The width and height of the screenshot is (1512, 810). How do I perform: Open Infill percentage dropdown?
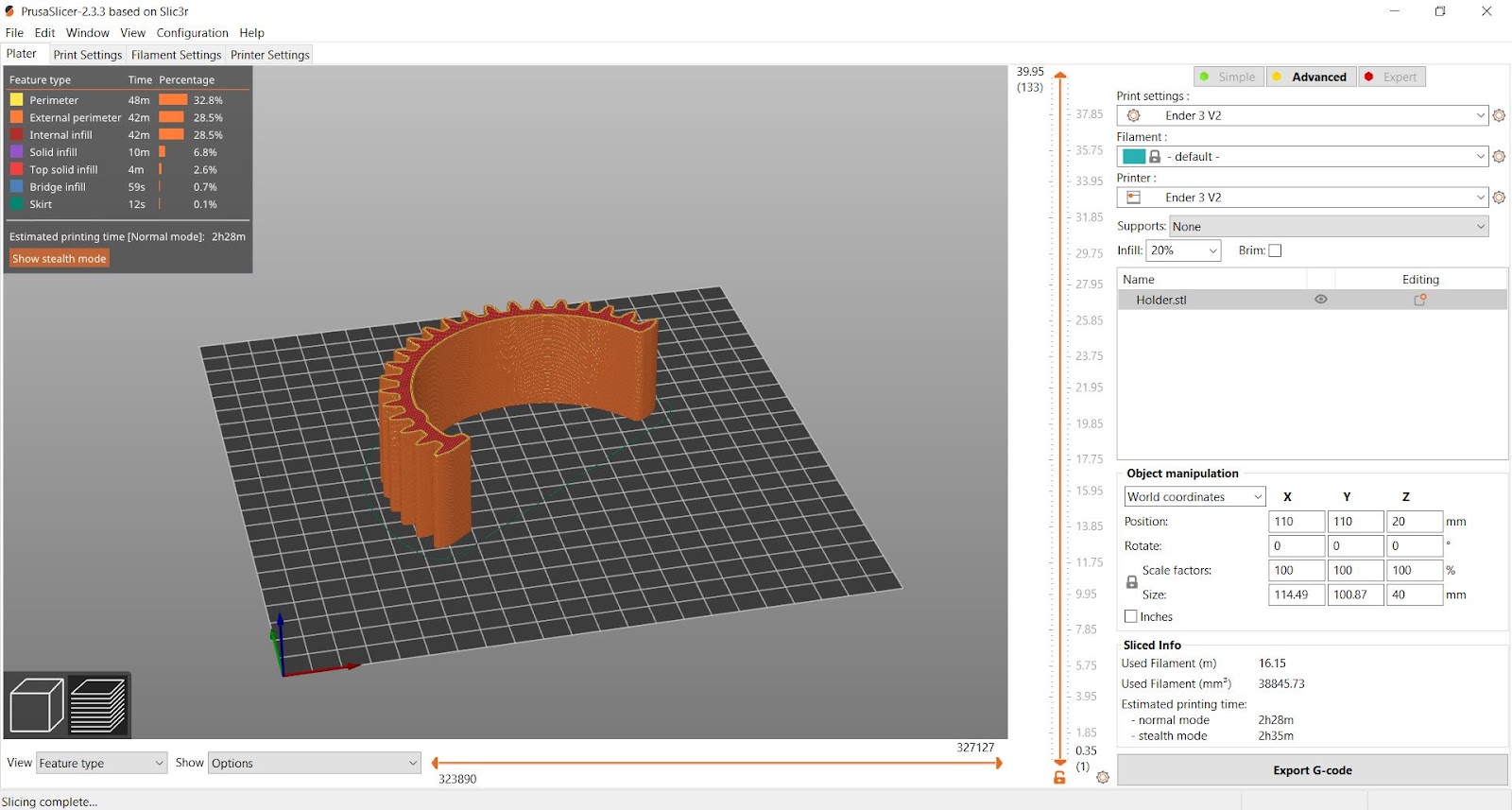point(1183,250)
